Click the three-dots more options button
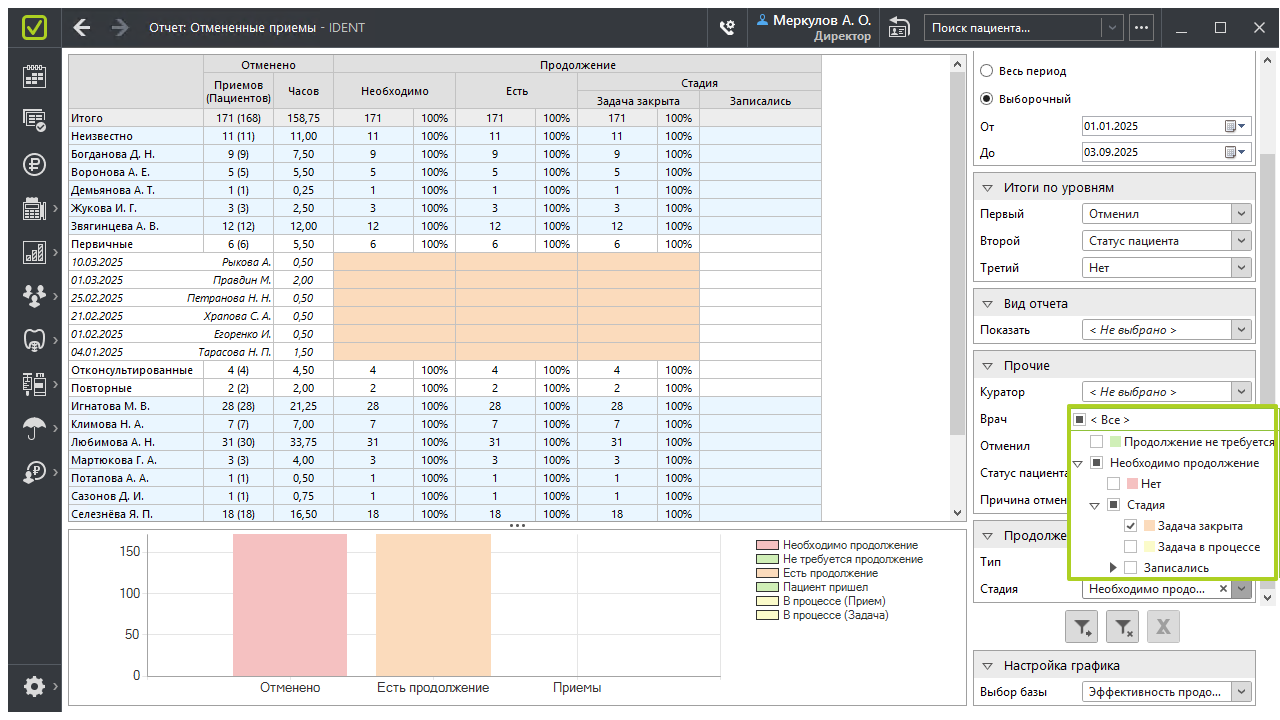The height and width of the screenshot is (720, 1280). pyautogui.click(x=1141, y=28)
